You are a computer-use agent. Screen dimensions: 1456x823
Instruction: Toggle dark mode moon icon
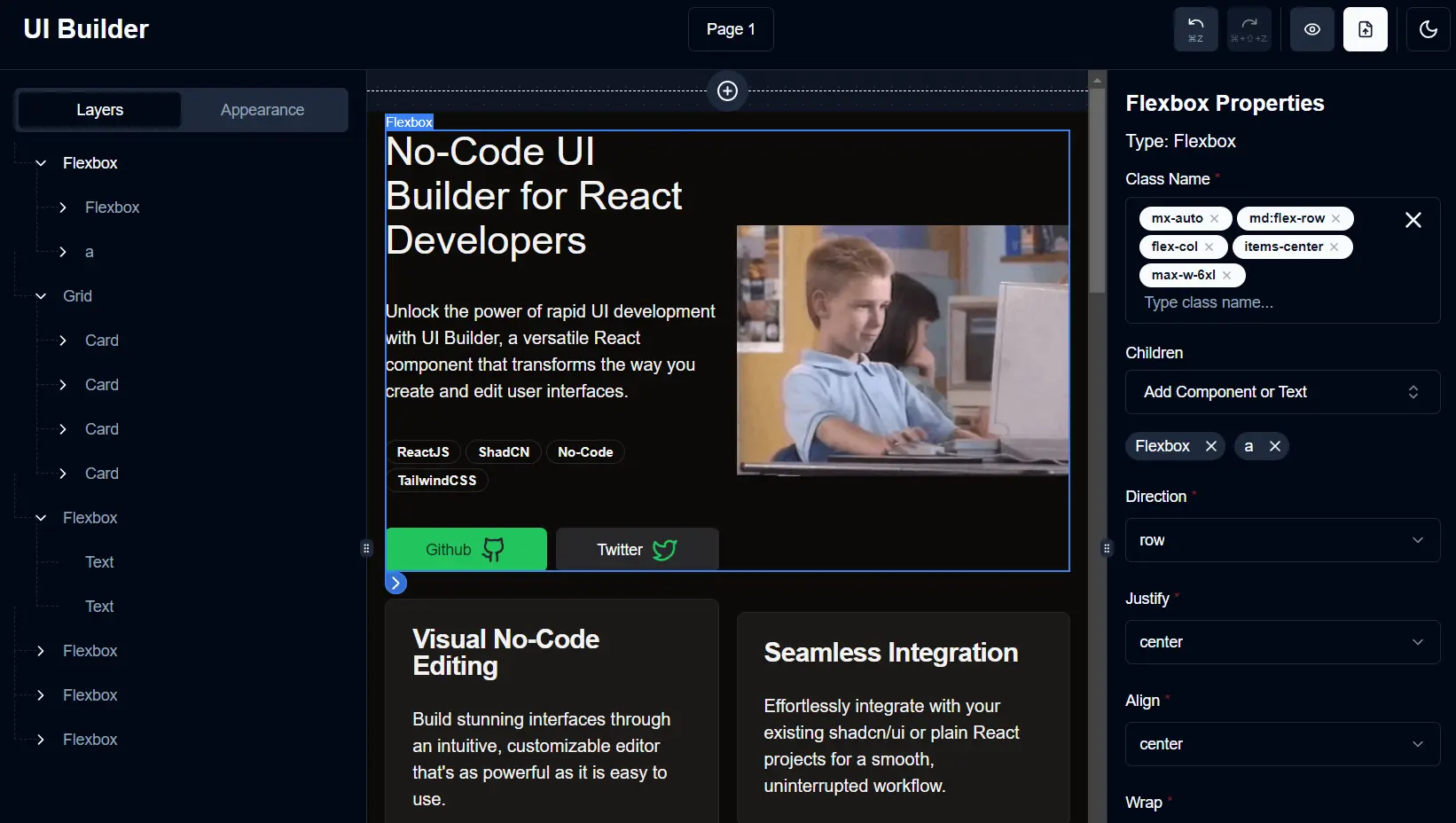[1428, 29]
